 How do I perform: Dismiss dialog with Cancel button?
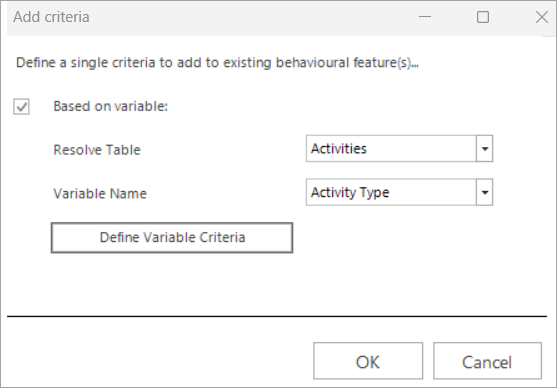(487, 361)
